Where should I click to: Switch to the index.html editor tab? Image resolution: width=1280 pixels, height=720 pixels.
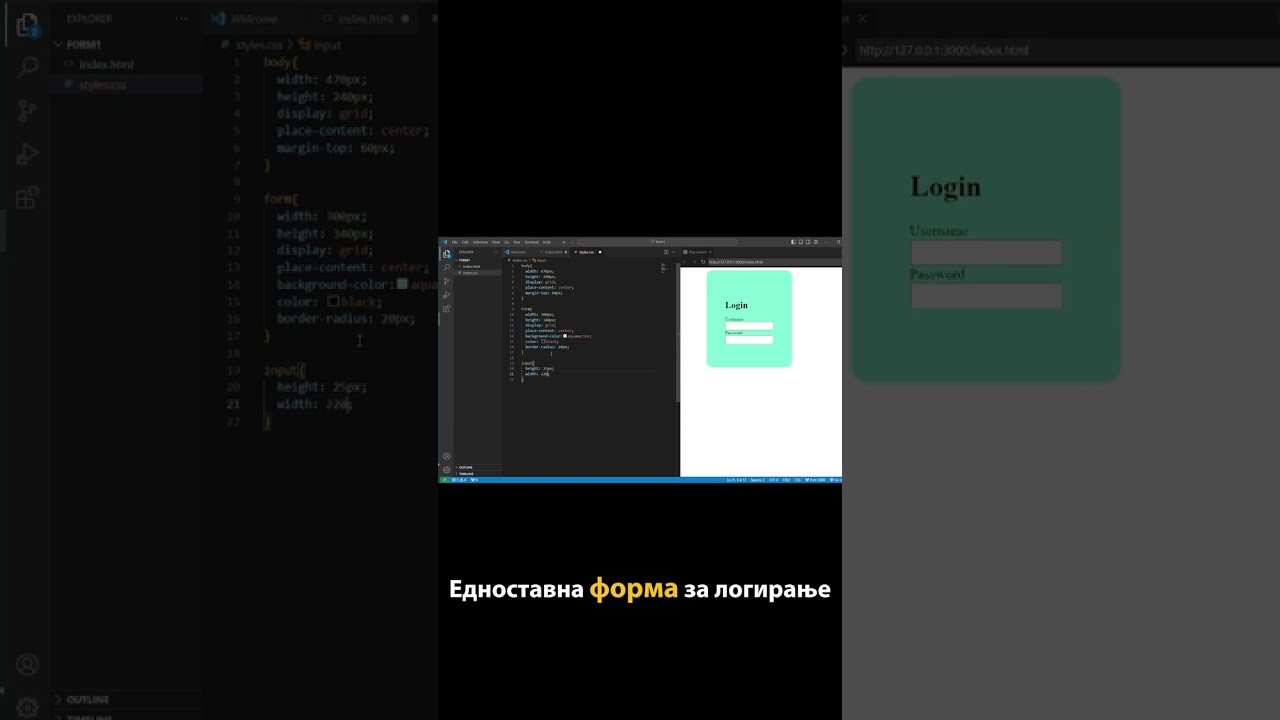(x=553, y=252)
